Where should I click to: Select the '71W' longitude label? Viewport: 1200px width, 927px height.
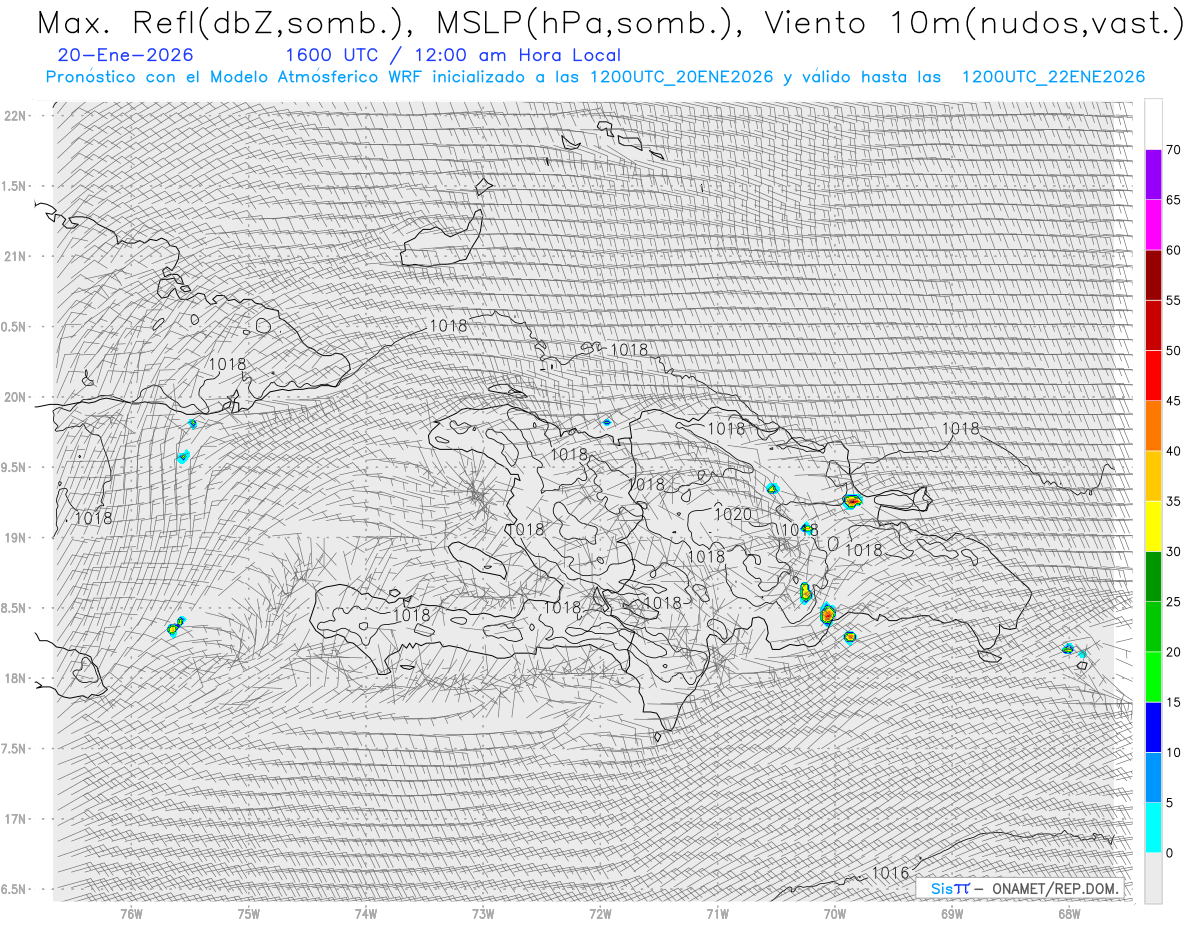[717, 913]
